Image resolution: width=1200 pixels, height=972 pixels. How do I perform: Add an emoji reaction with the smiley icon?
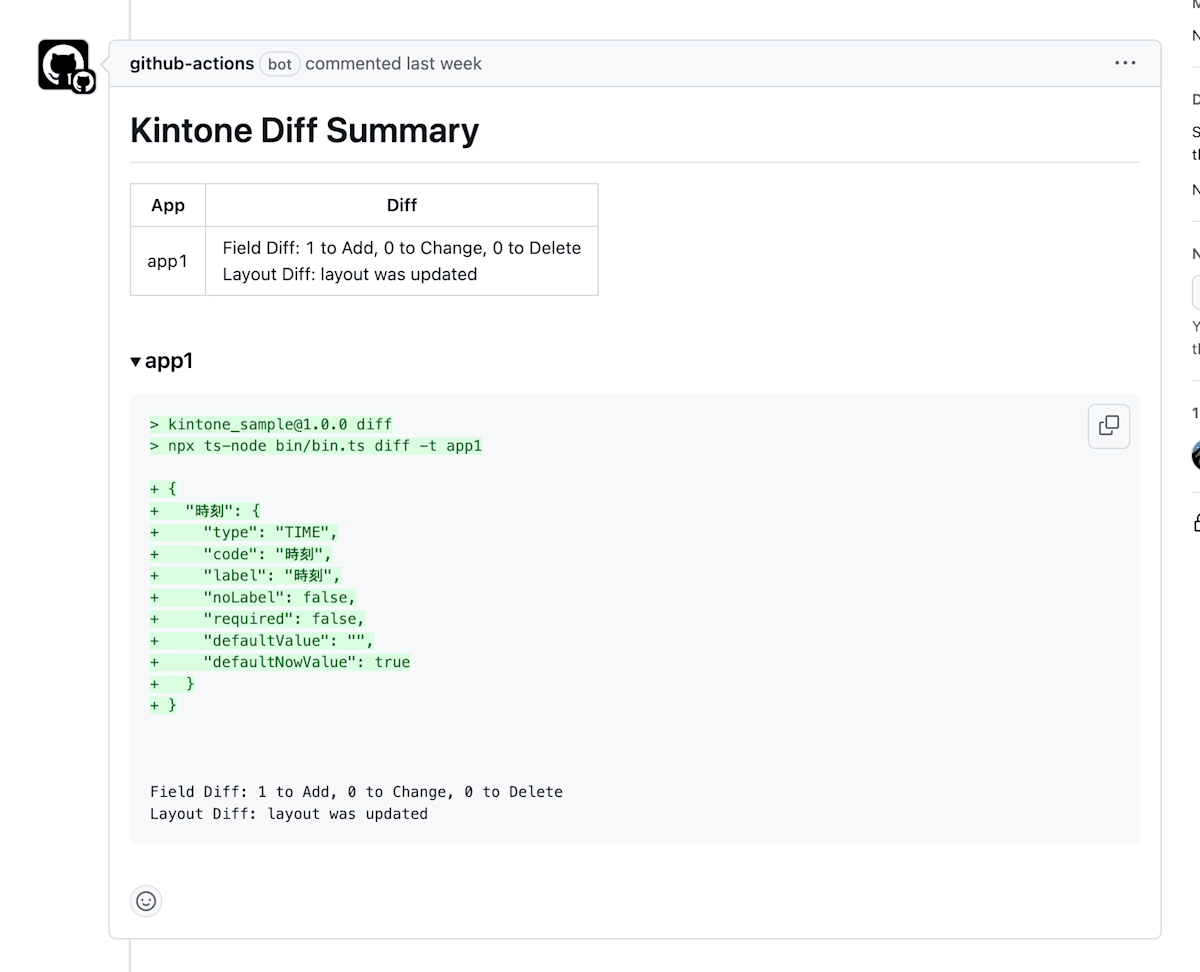coord(146,900)
